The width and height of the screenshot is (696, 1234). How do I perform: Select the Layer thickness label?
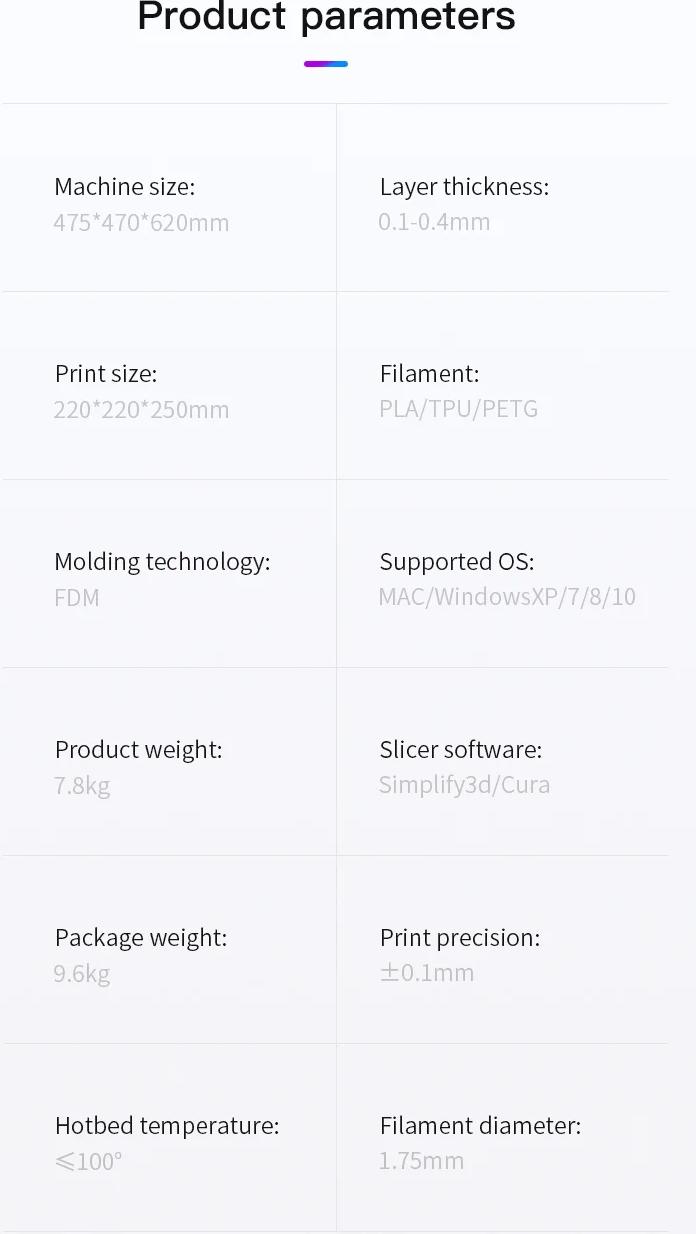coord(464,187)
